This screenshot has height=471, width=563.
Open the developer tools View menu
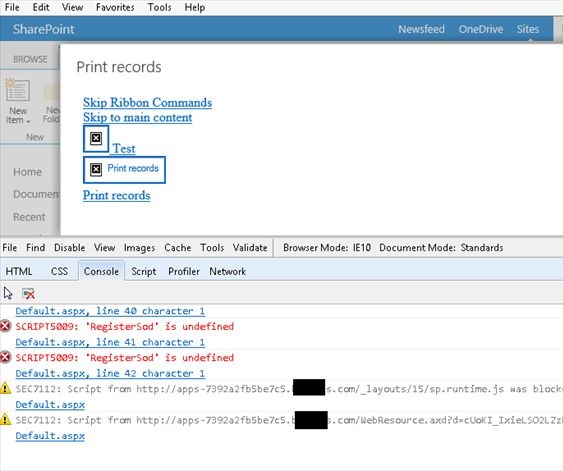click(x=104, y=248)
